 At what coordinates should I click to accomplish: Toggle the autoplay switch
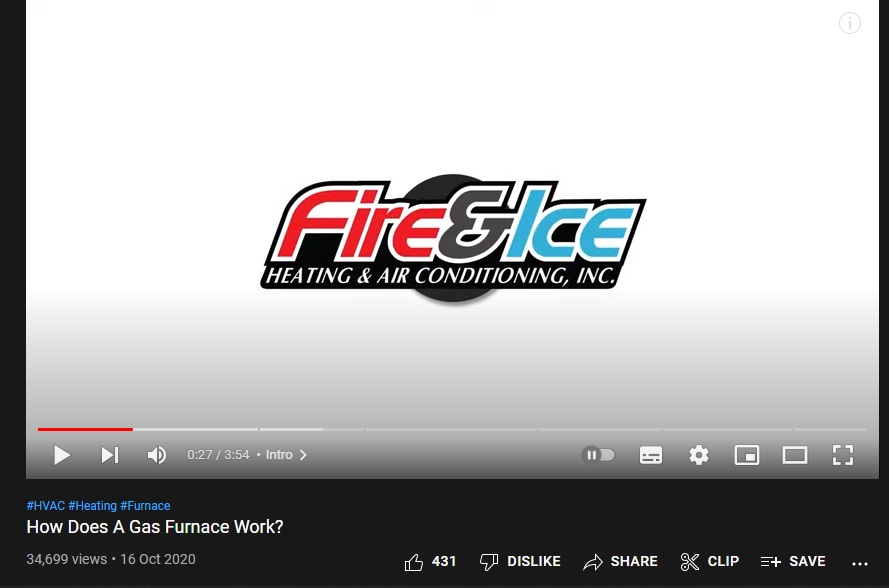click(598, 455)
